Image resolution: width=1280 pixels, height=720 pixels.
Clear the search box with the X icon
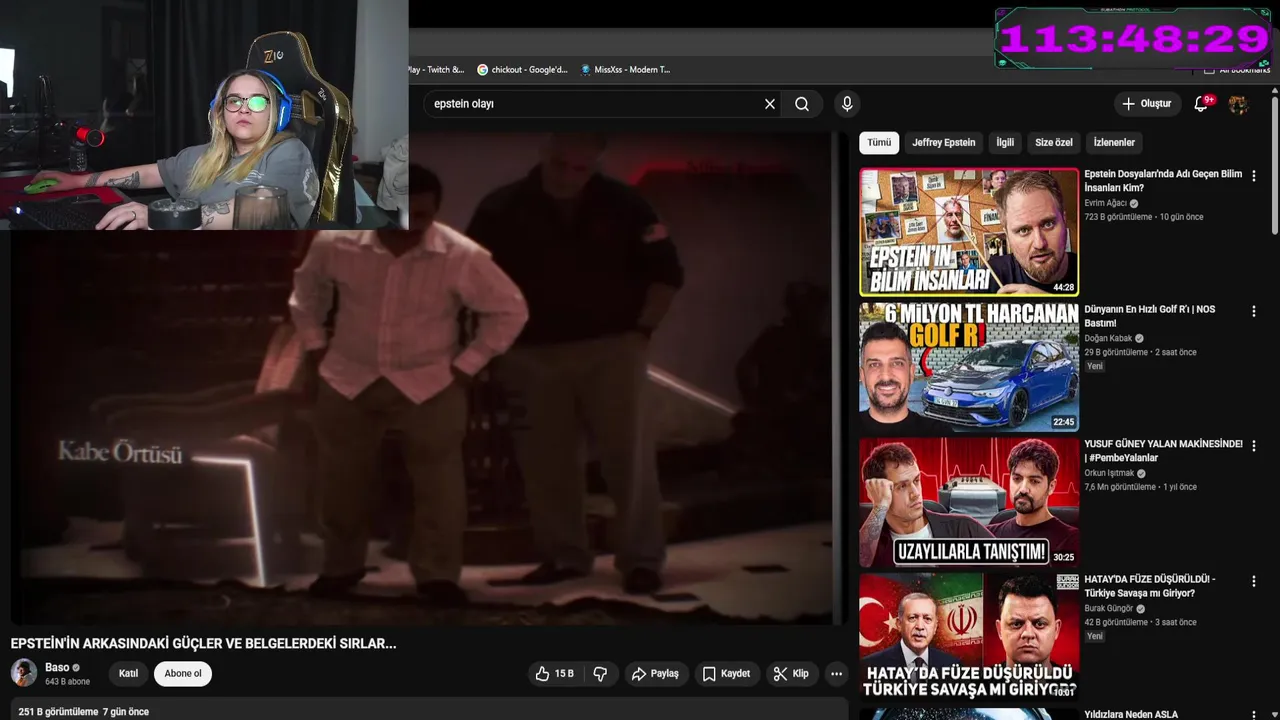[x=770, y=104]
